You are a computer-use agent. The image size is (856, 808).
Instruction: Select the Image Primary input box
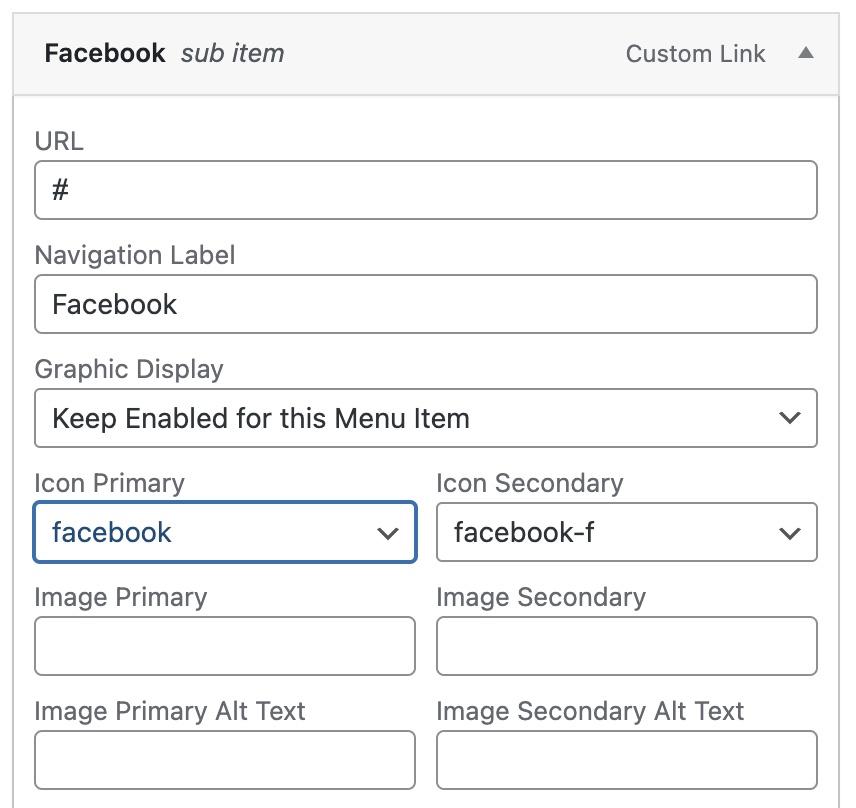tap(225, 646)
